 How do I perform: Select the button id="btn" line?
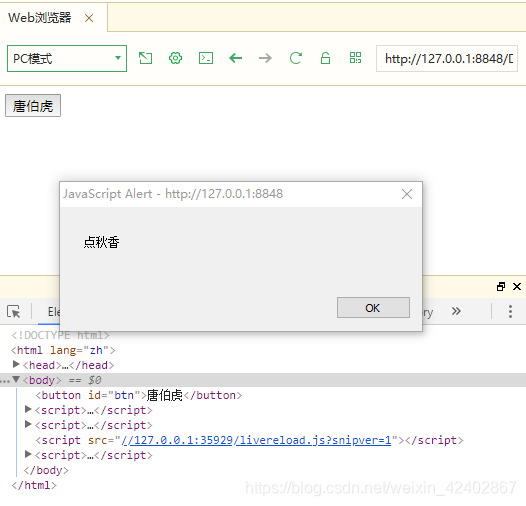(139, 395)
